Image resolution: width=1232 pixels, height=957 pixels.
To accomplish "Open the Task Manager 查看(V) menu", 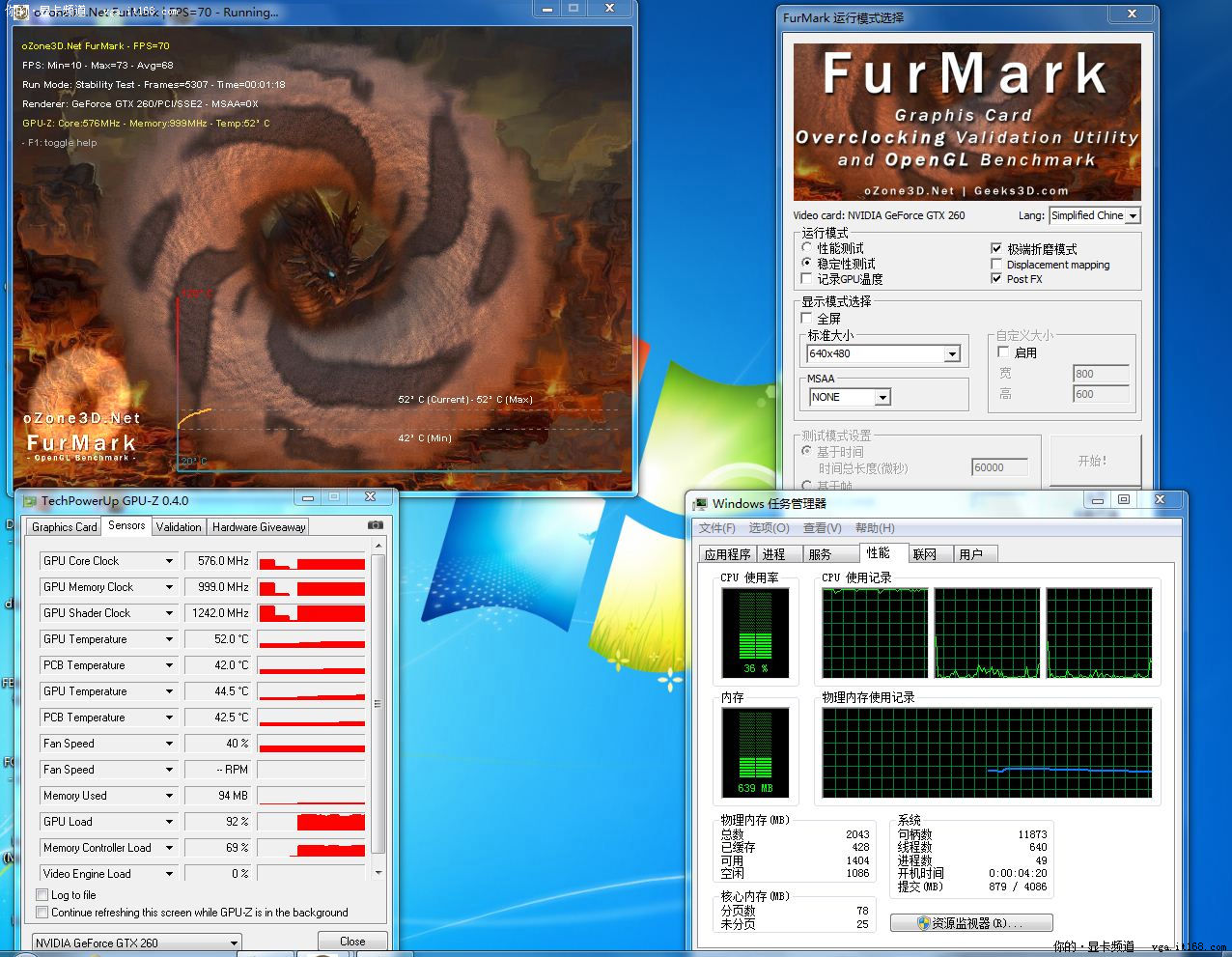I will [822, 528].
